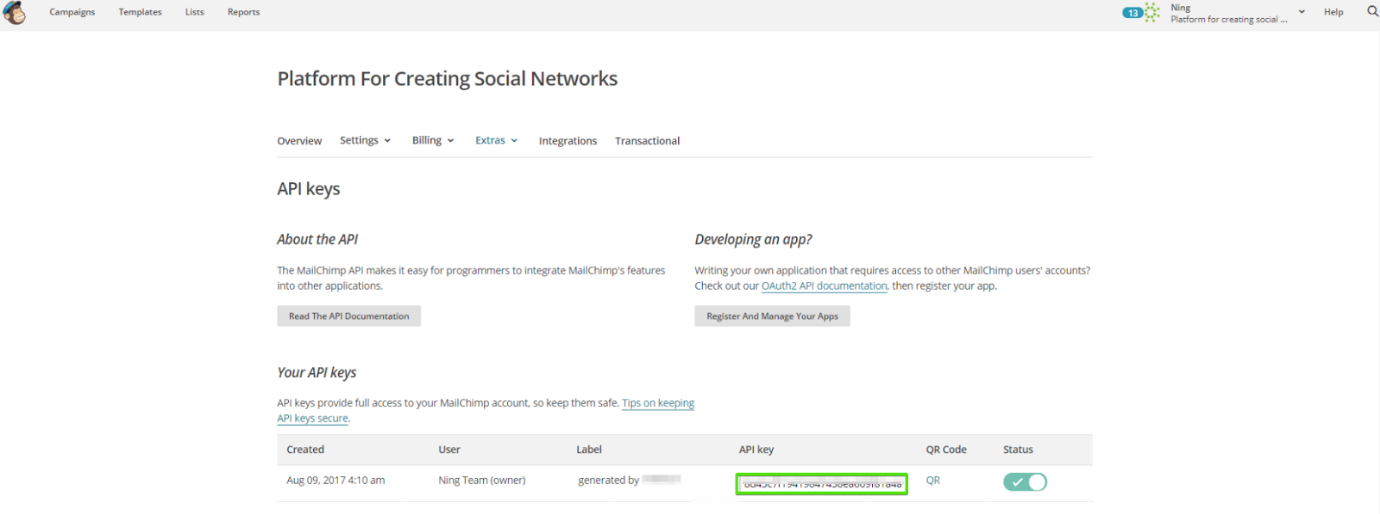The height and width of the screenshot is (514, 1380).
Task: Select the API key text field
Action: tap(822, 484)
